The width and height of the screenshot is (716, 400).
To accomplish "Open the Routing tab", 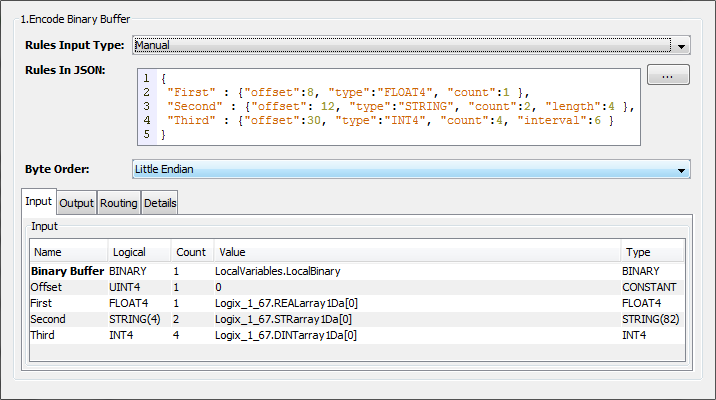I will click(118, 203).
